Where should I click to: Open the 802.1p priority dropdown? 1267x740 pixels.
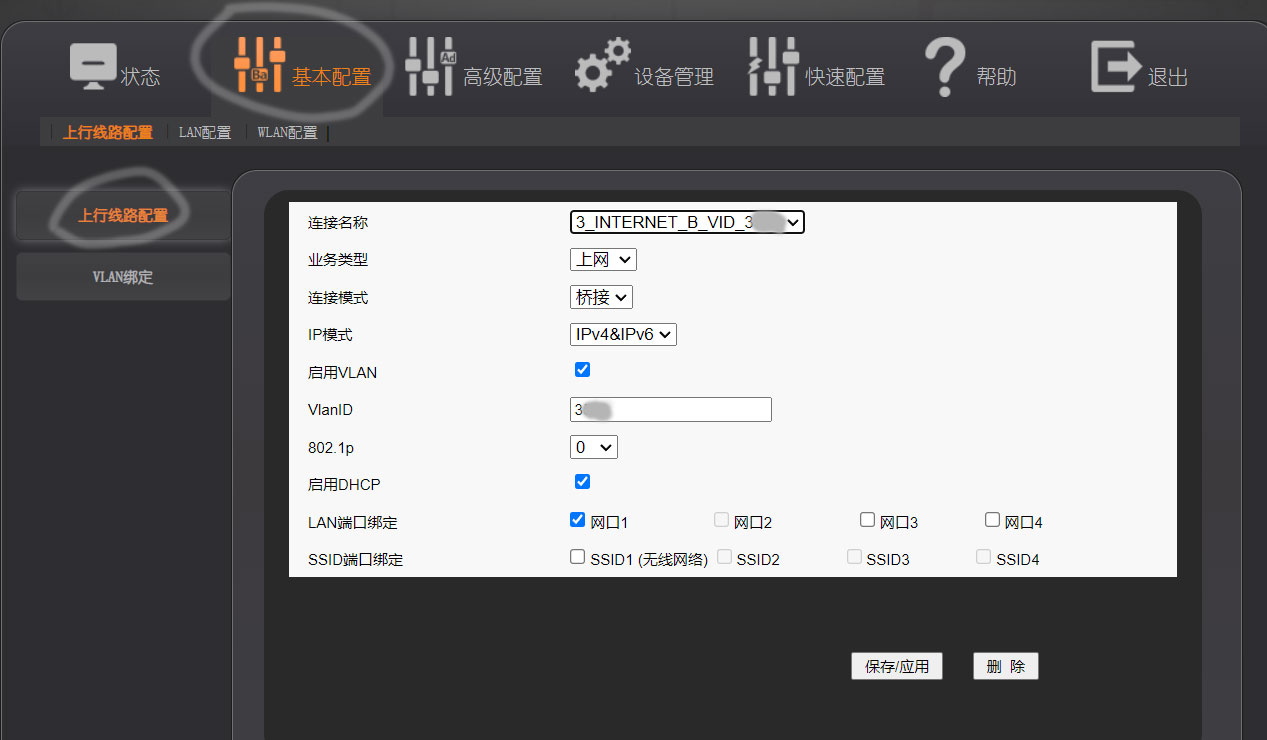(x=593, y=447)
